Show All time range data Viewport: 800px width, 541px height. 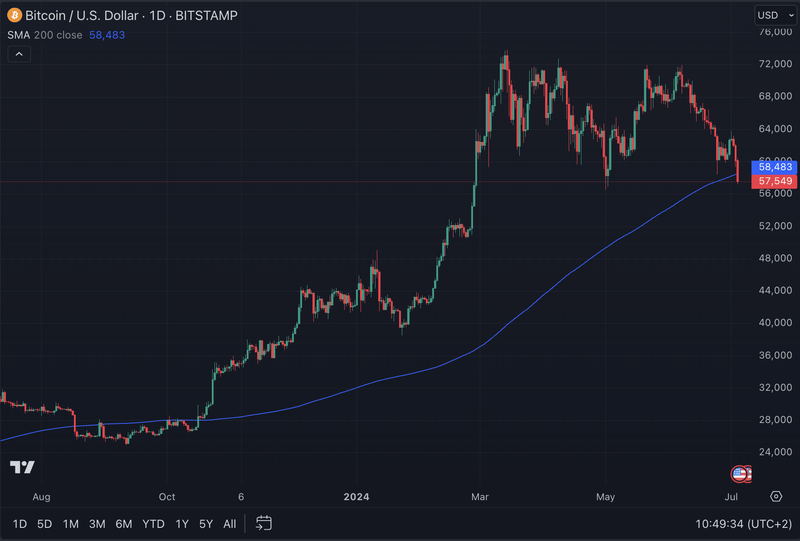230,523
